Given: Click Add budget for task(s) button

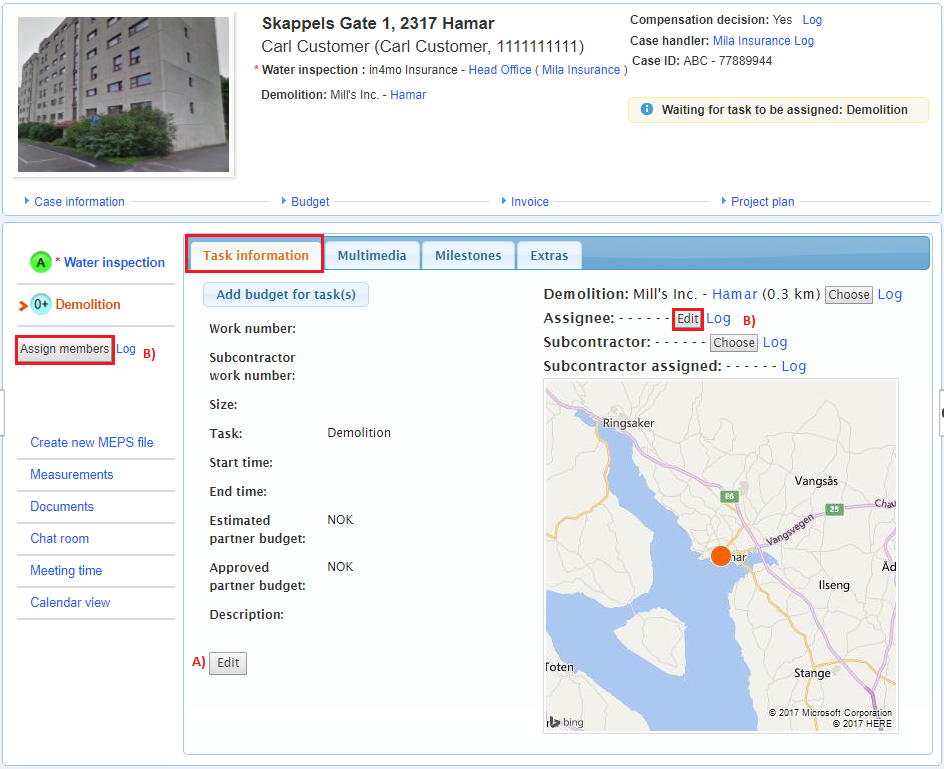Looking at the screenshot, I should [x=286, y=294].
